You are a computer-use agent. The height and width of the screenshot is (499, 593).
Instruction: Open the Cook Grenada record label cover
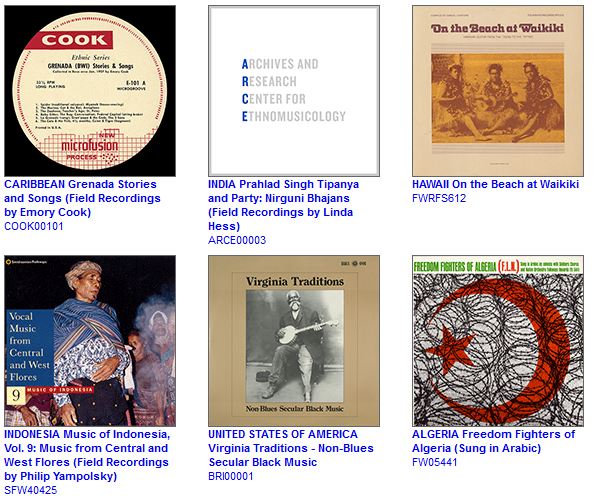(90, 91)
